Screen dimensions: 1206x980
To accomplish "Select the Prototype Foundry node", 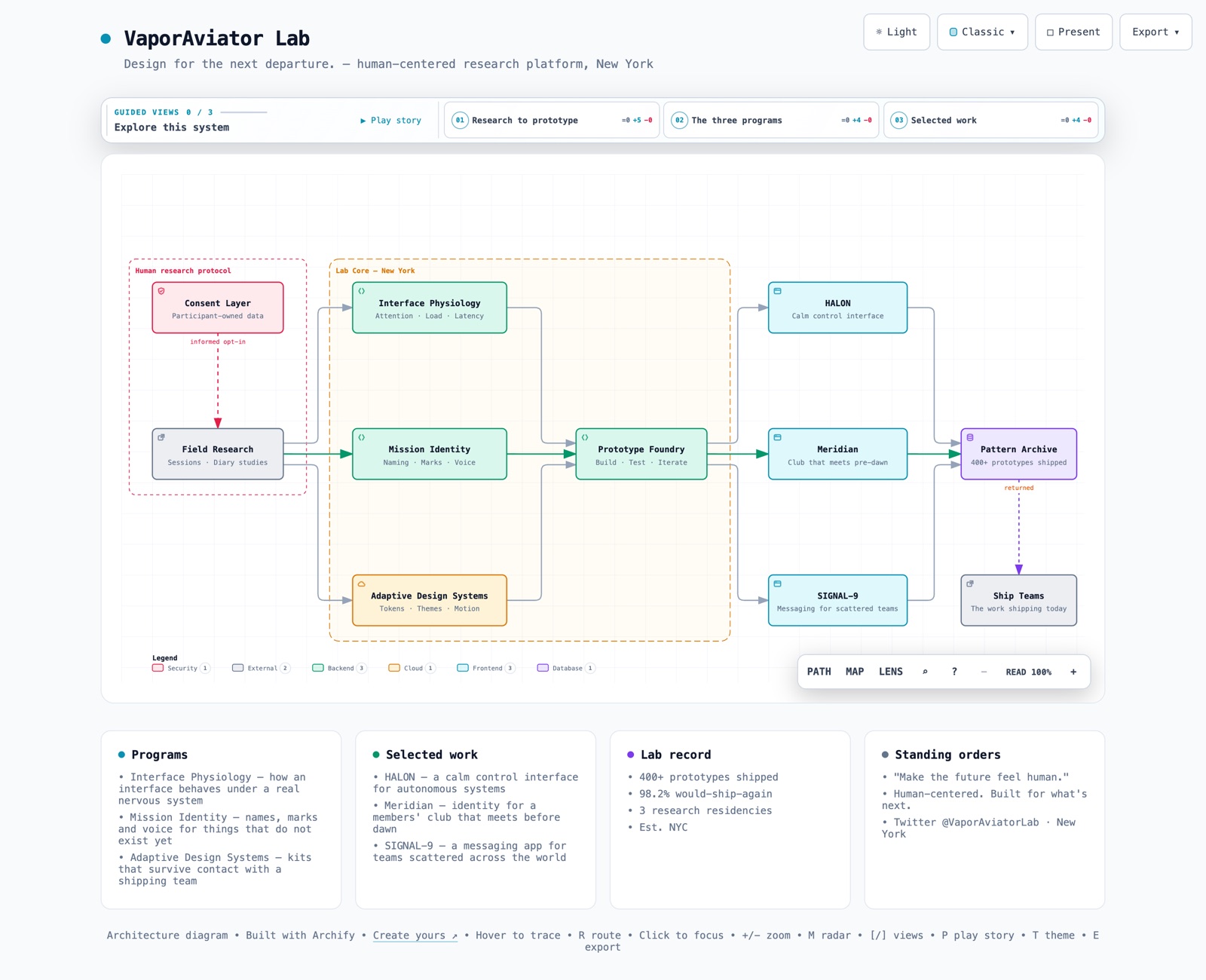I will pos(641,454).
